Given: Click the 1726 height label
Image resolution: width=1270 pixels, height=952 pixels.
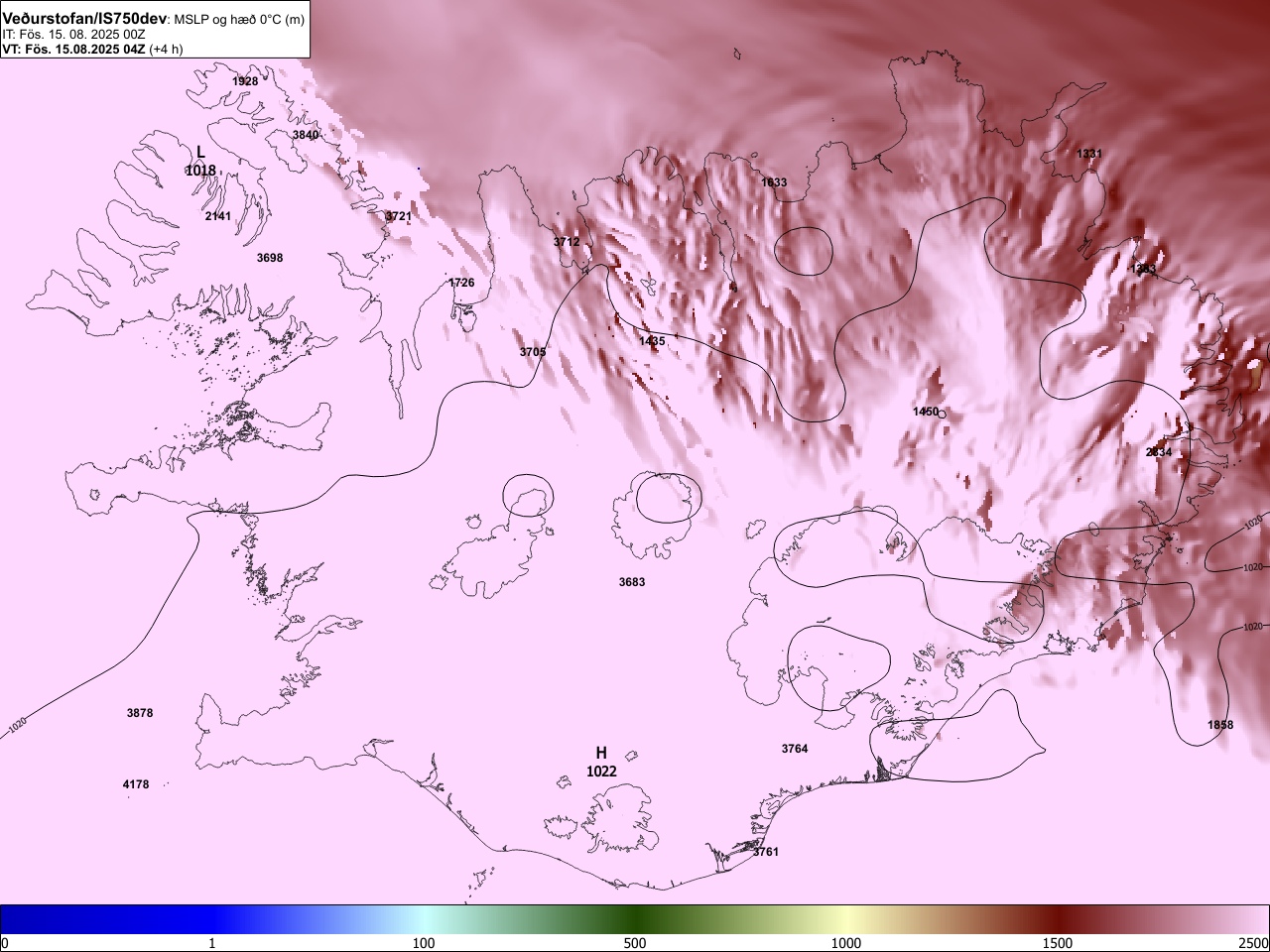Looking at the screenshot, I should tap(461, 283).
